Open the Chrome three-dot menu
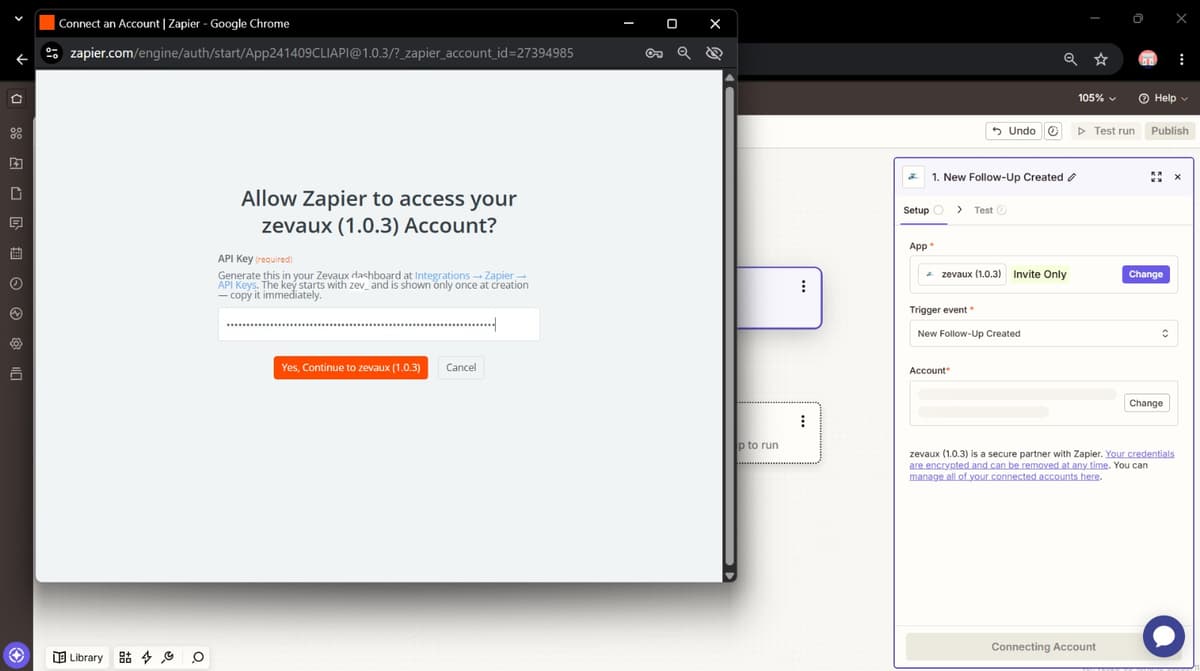1200x671 pixels. 1181,59
